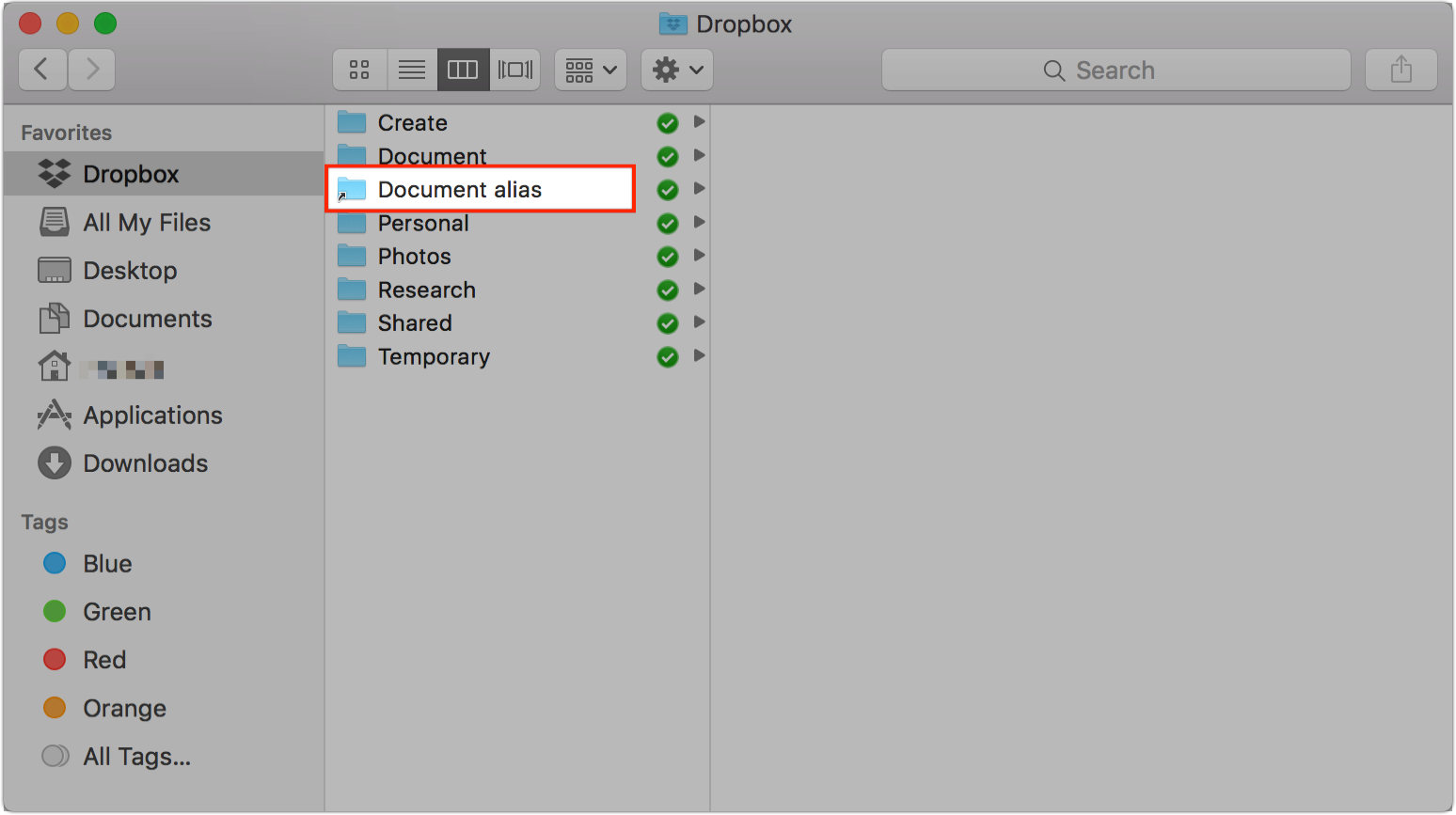Click the Photos folder sync checkmark
This screenshot has height=815, width=1456.
(668, 257)
